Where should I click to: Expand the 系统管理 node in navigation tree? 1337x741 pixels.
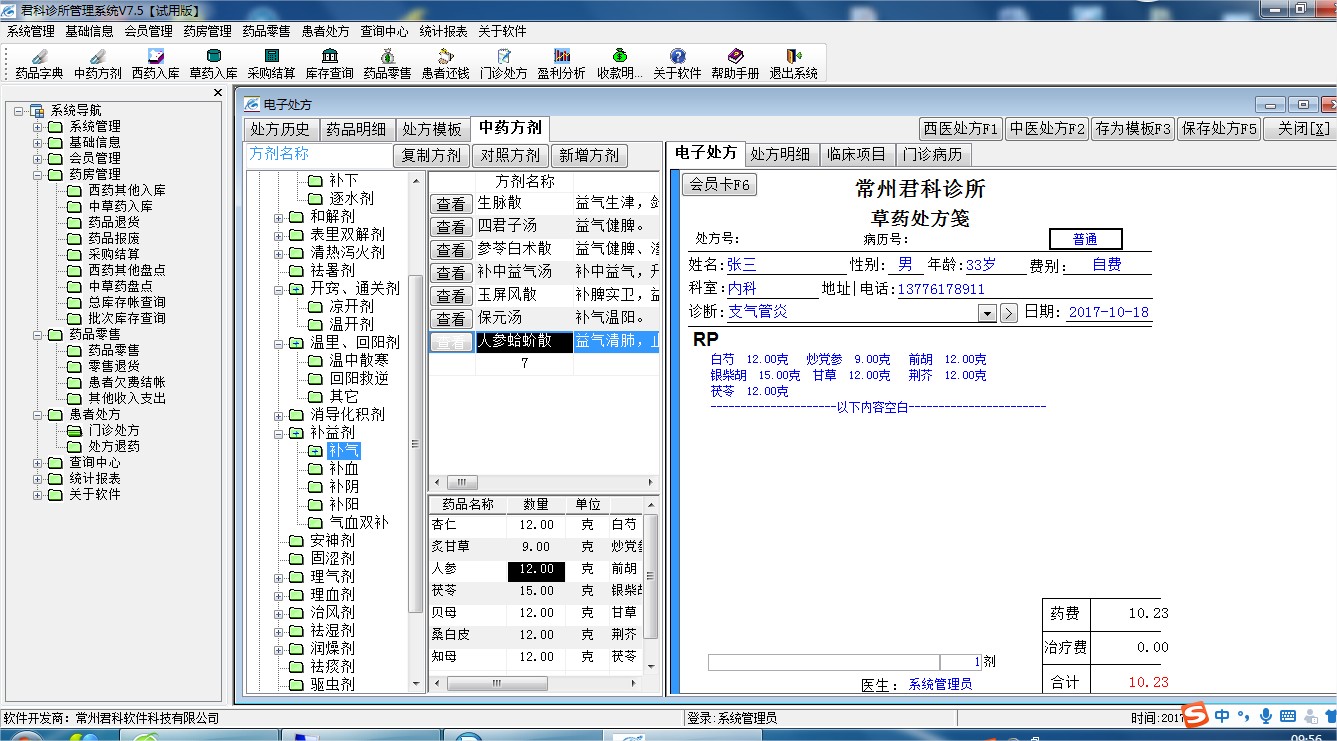pos(38,126)
